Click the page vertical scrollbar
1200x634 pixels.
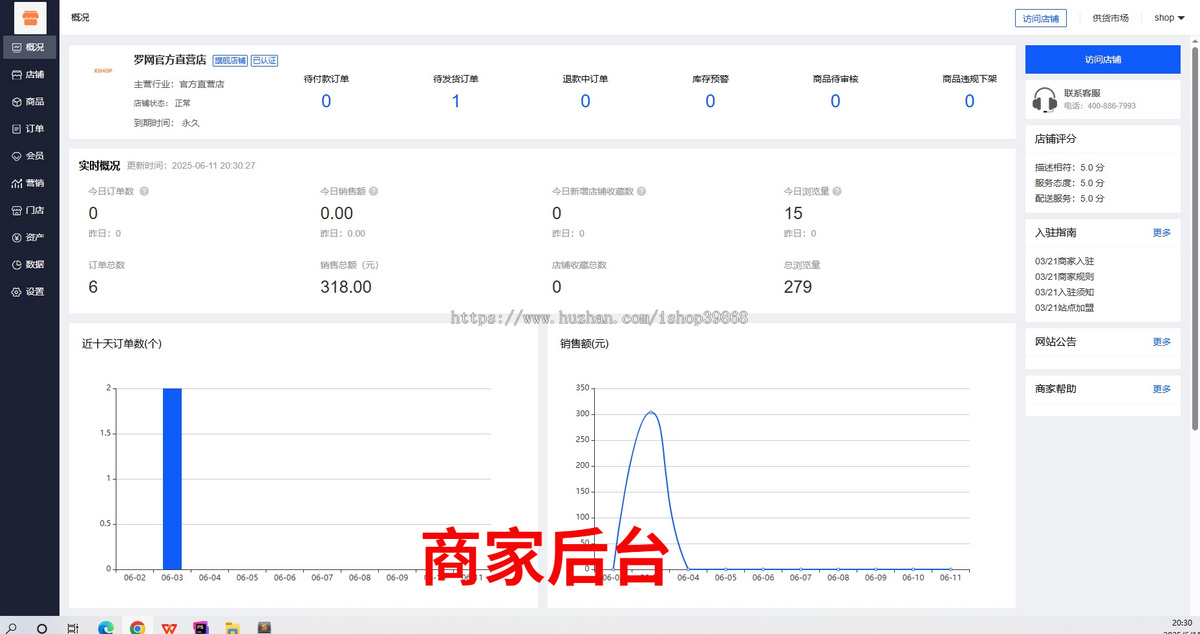(1195, 240)
